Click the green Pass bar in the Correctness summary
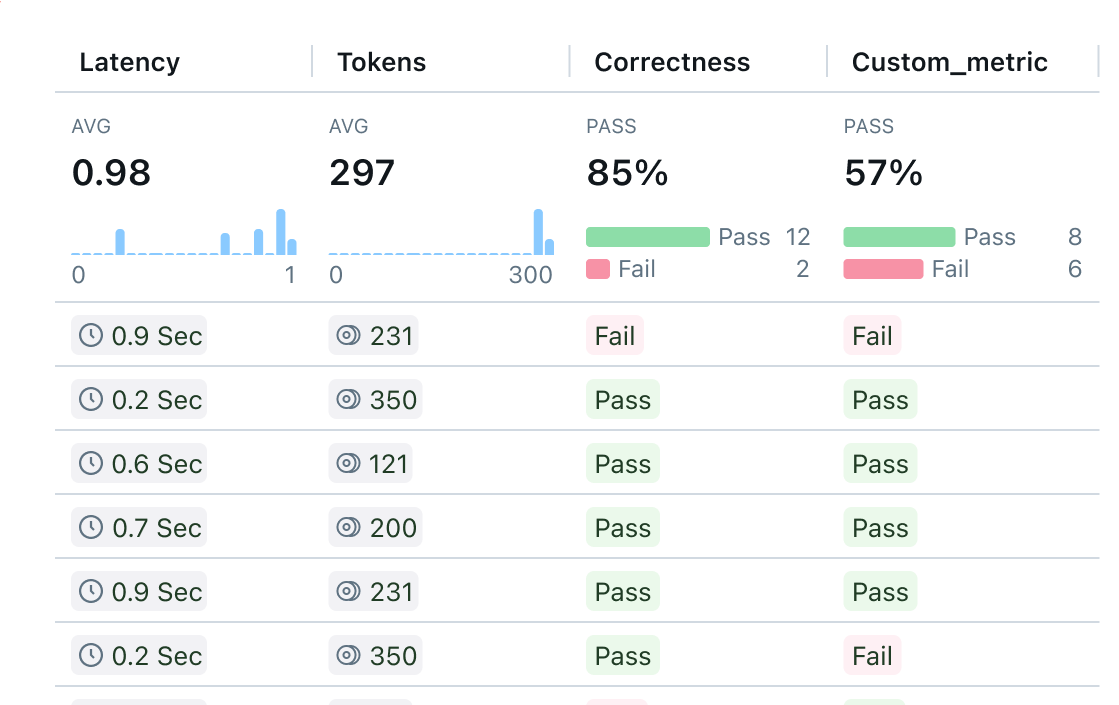 pos(647,237)
